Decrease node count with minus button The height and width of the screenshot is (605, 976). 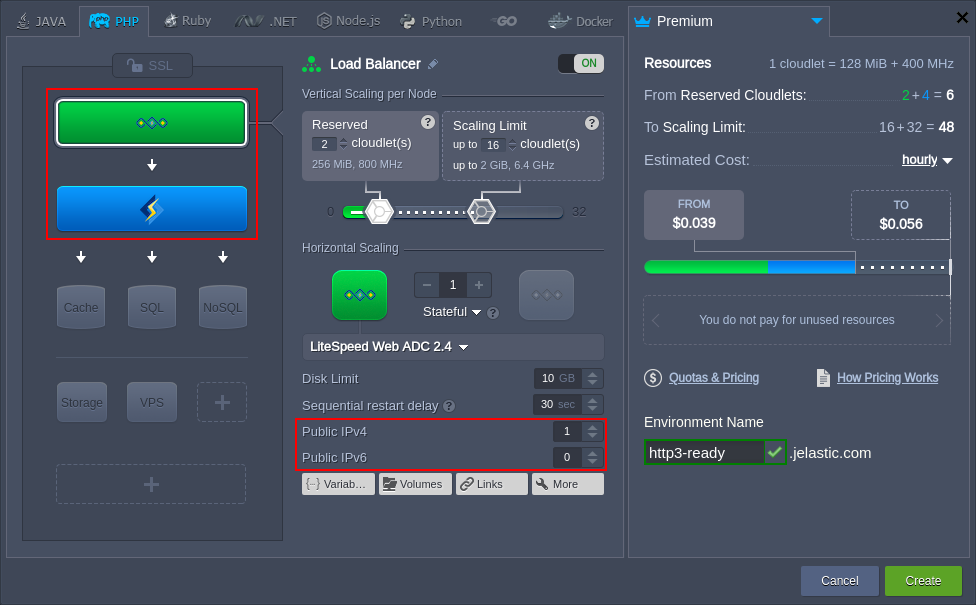427,285
